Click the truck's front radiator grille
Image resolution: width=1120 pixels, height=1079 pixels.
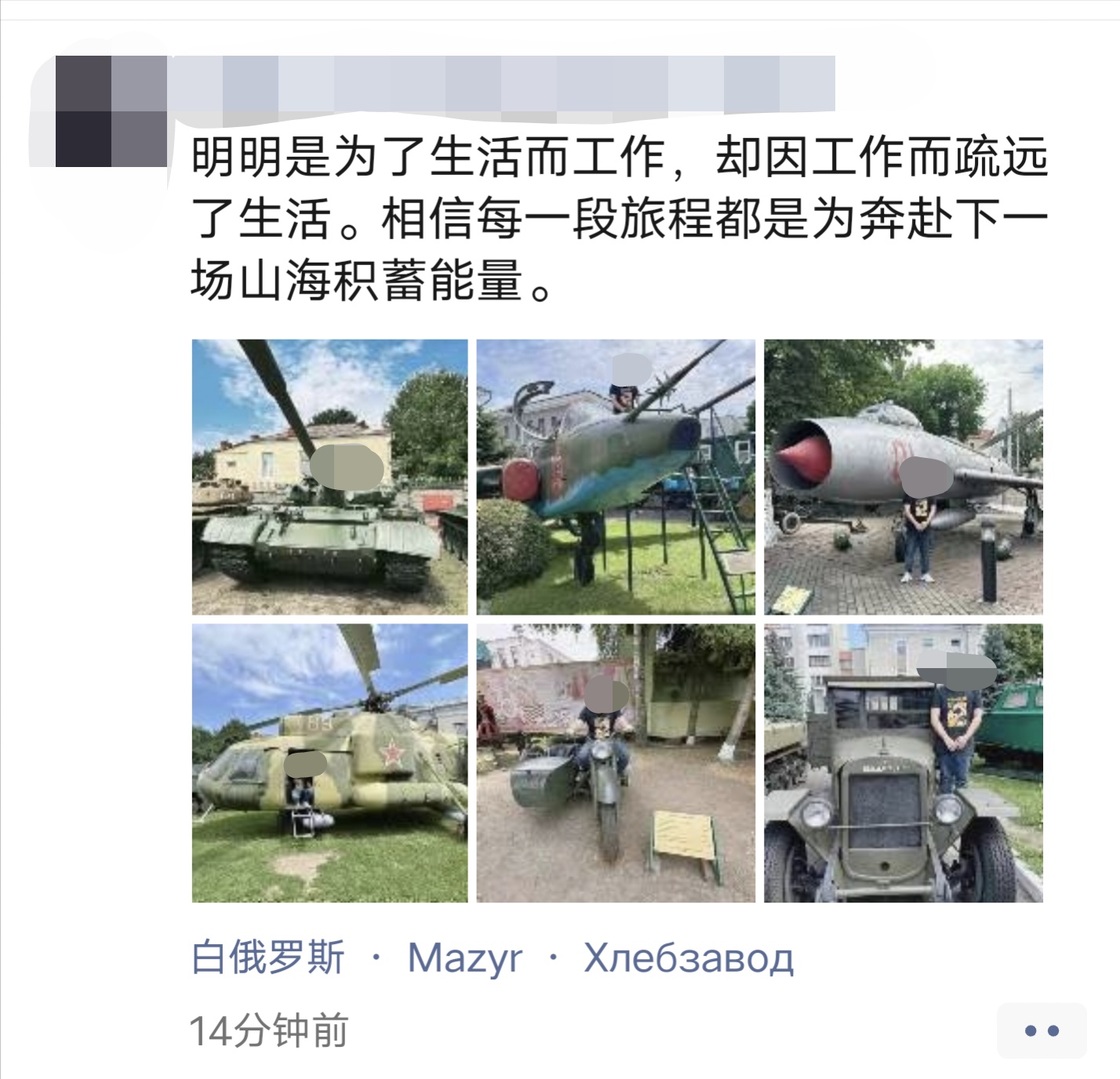(x=885, y=811)
